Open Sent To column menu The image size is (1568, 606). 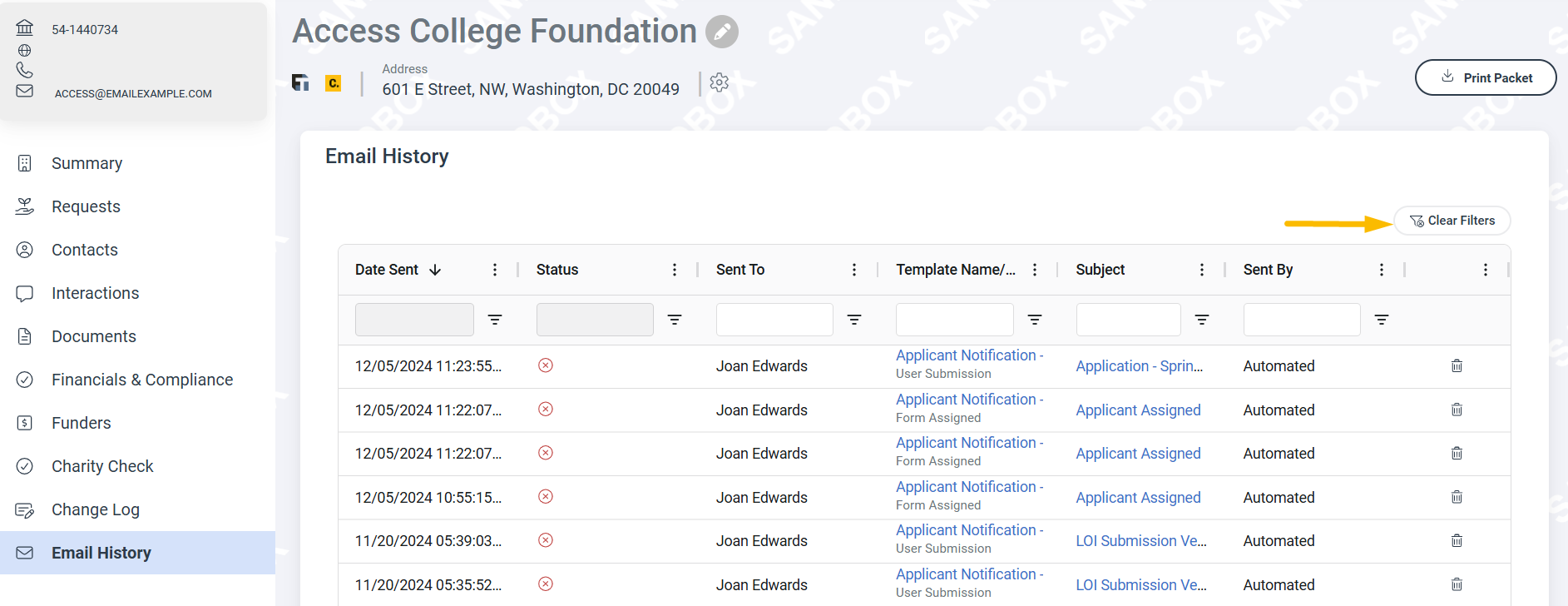click(854, 270)
